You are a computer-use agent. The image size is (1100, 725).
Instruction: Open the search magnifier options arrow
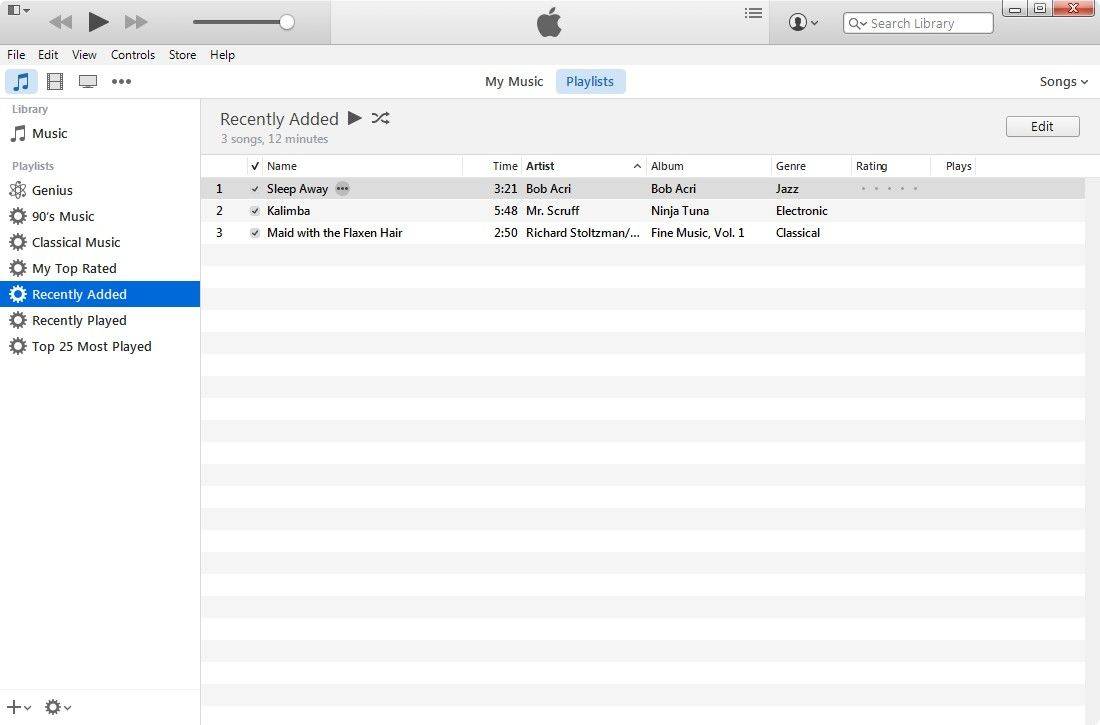click(857, 23)
